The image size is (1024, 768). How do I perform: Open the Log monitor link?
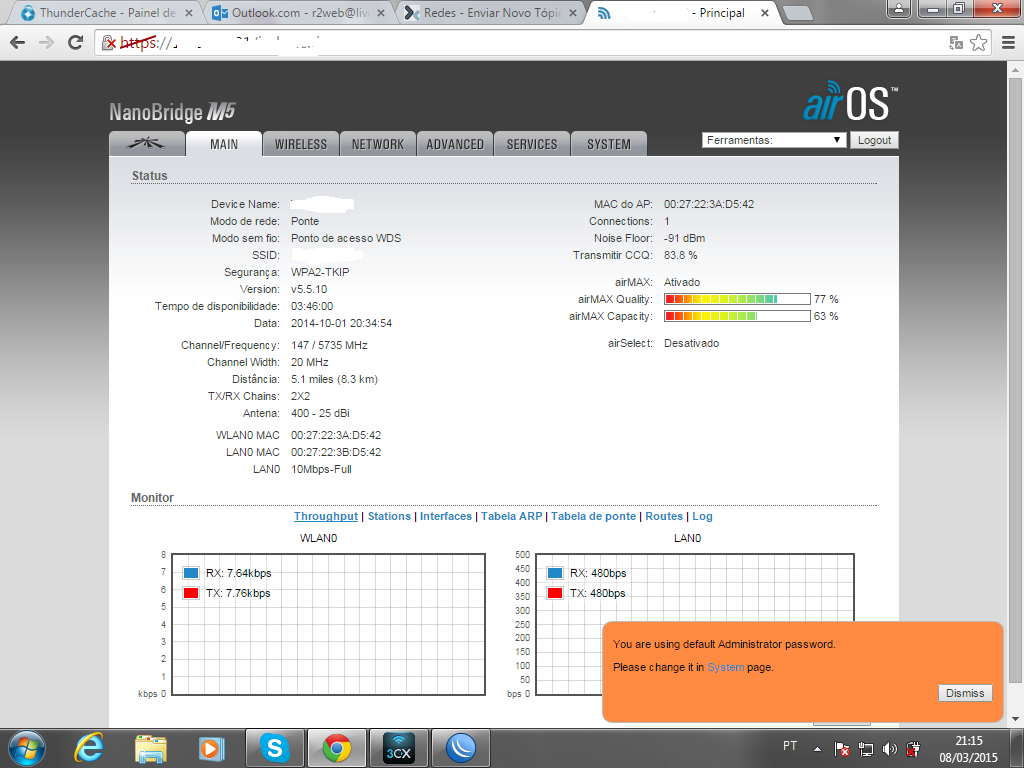(x=702, y=516)
